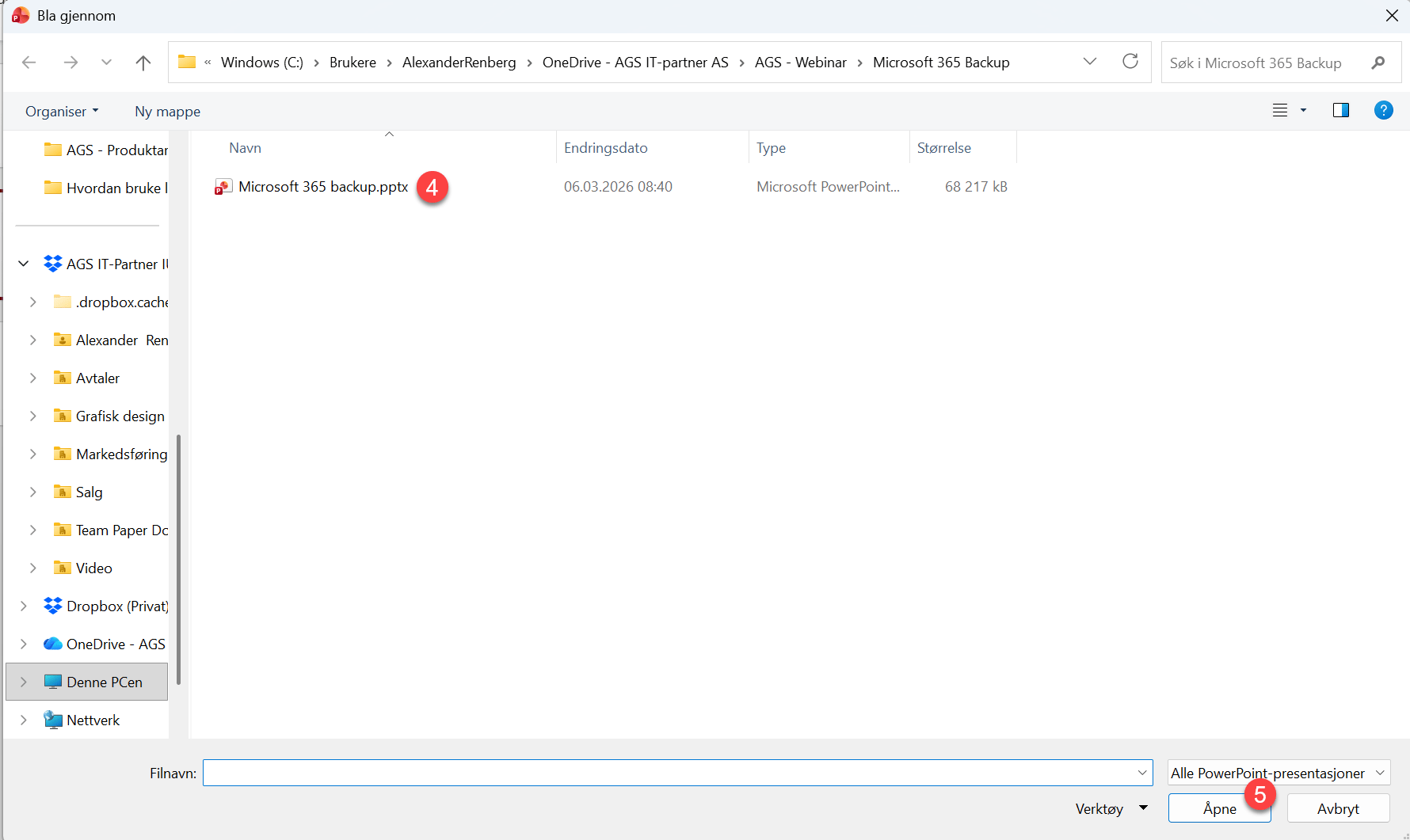The height and width of the screenshot is (840, 1410).
Task: Click the Avbryt button
Action: coord(1338,808)
